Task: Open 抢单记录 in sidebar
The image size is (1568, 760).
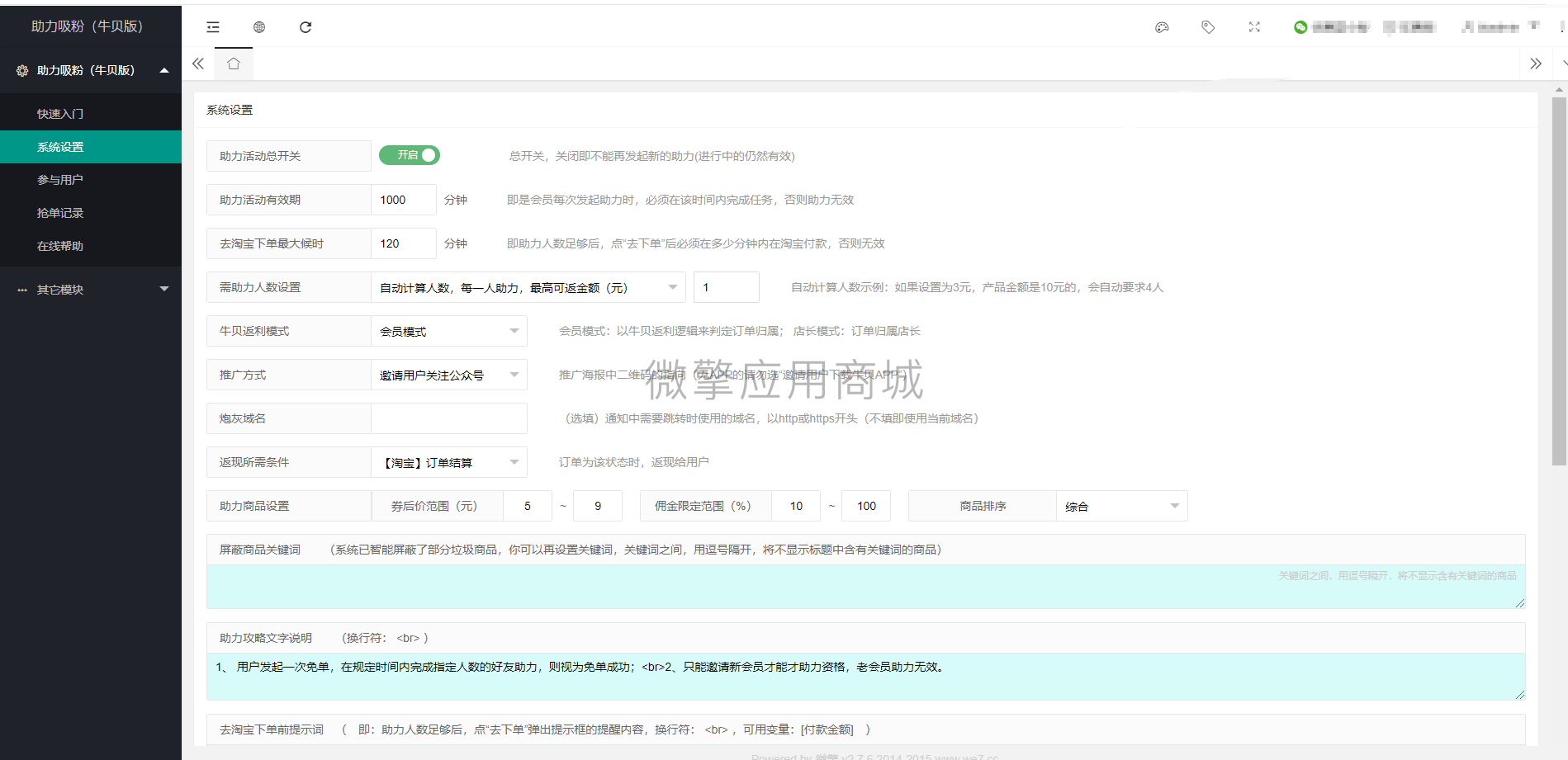Action: point(91,213)
